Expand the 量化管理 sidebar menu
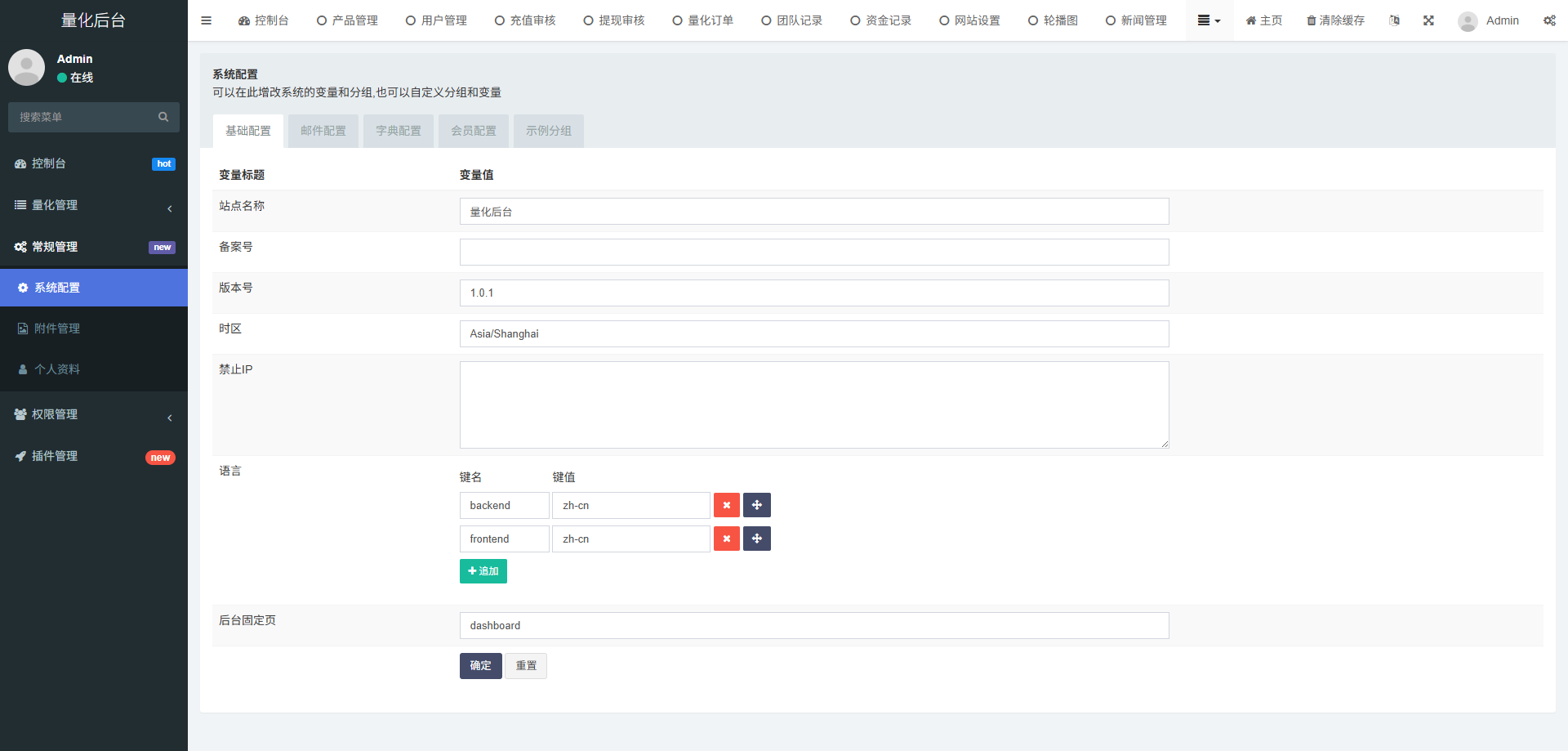 (93, 205)
